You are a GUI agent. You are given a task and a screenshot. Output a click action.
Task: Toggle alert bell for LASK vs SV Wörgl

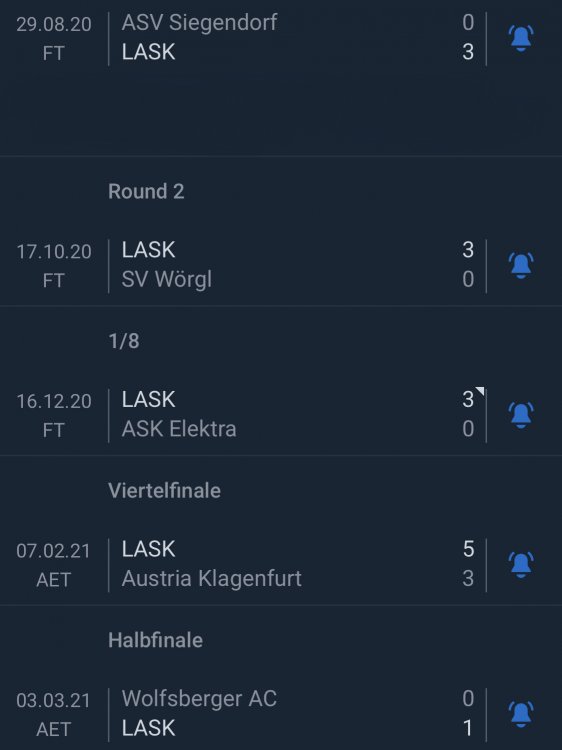point(520,265)
